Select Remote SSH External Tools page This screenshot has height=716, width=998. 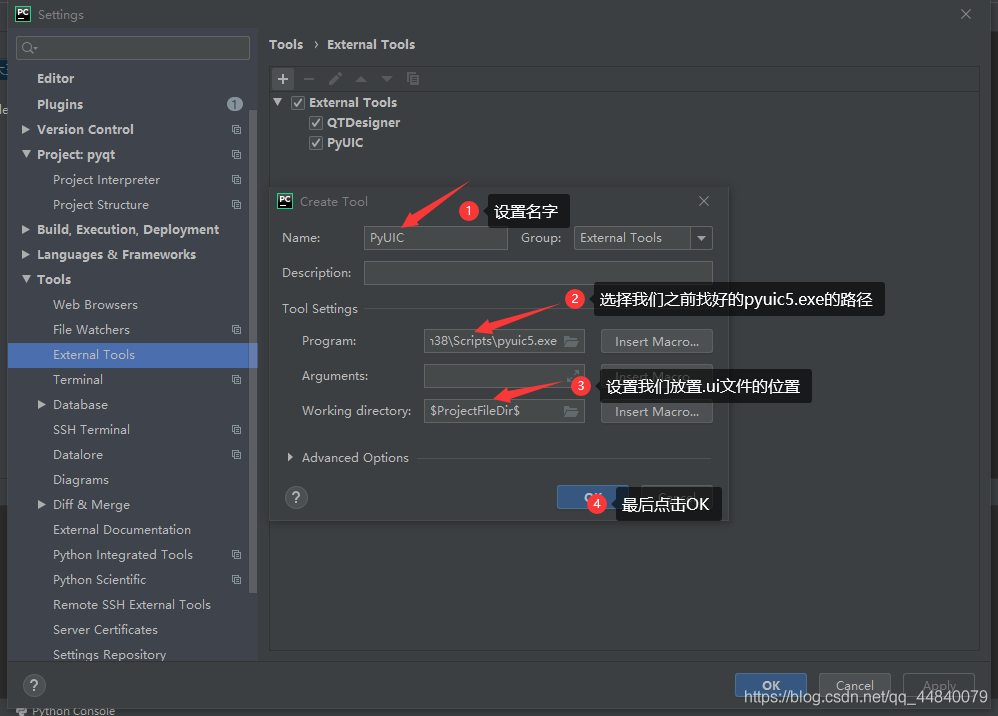click(x=132, y=605)
